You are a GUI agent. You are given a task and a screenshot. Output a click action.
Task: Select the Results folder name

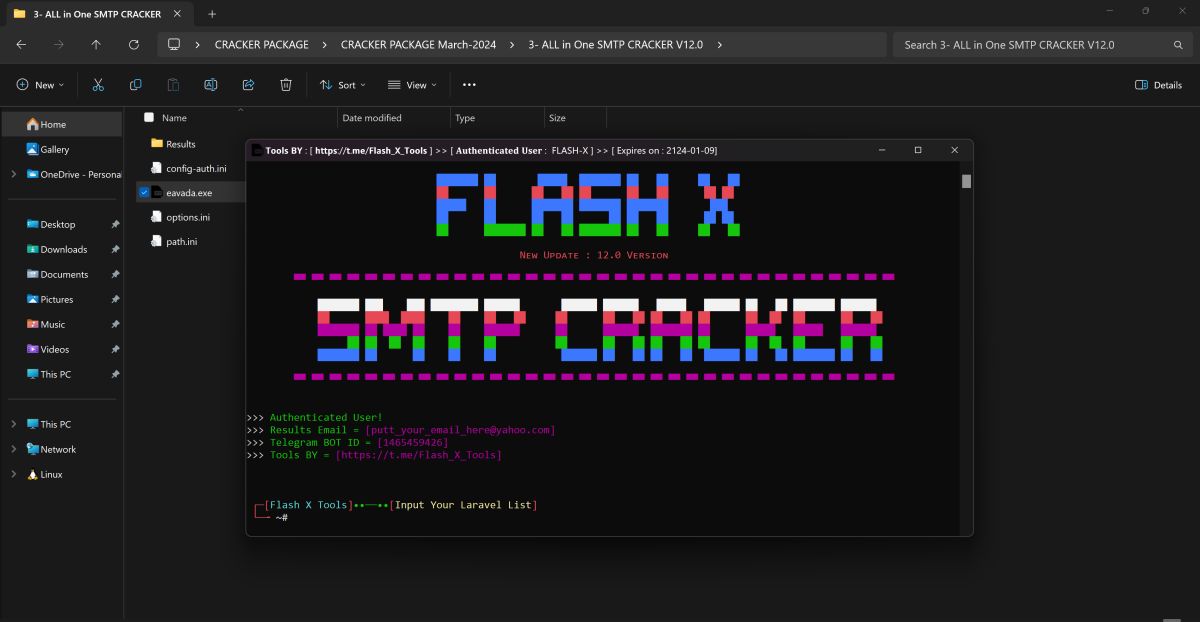(x=181, y=144)
